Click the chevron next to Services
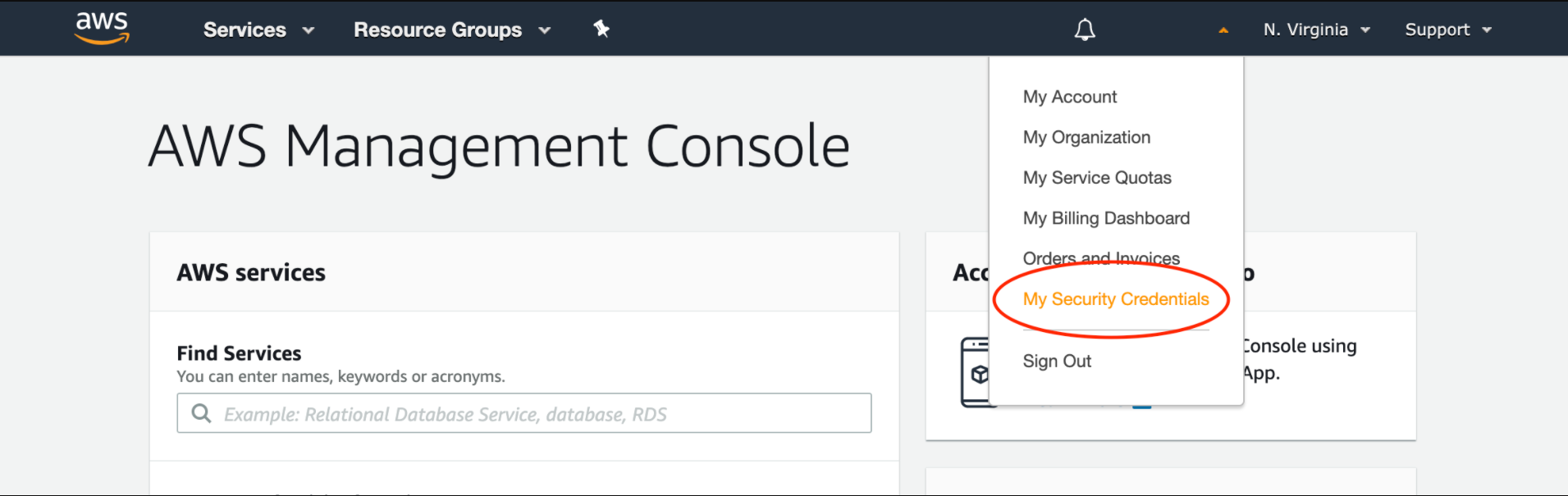The width and height of the screenshot is (1568, 496). pyautogui.click(x=309, y=31)
